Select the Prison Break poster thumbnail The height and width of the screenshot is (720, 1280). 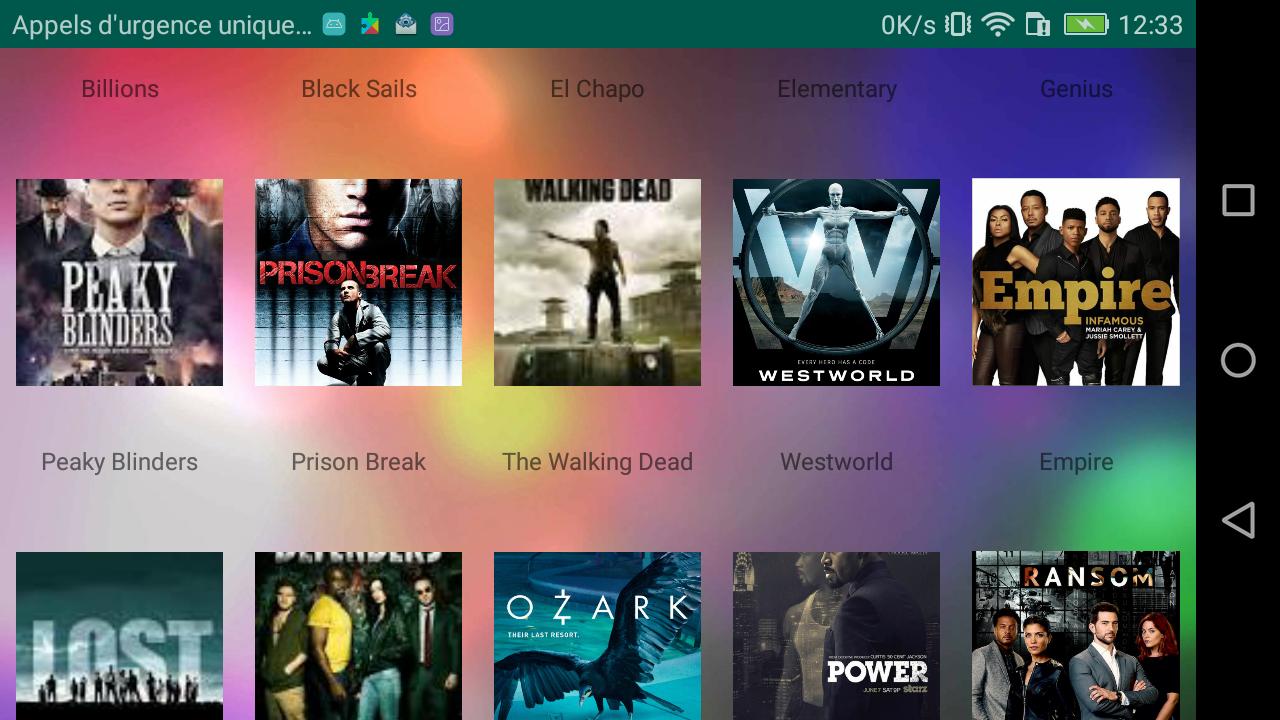tap(358, 282)
